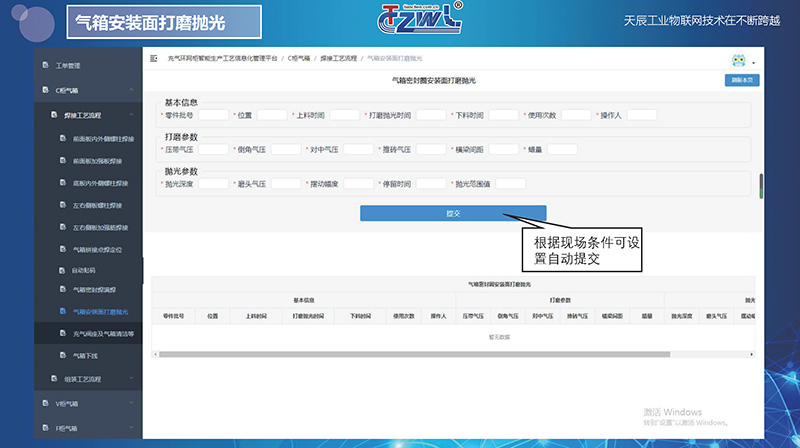Screen dimensions: 800x448
Task: Click the owl user avatar
Action: coord(738,60)
